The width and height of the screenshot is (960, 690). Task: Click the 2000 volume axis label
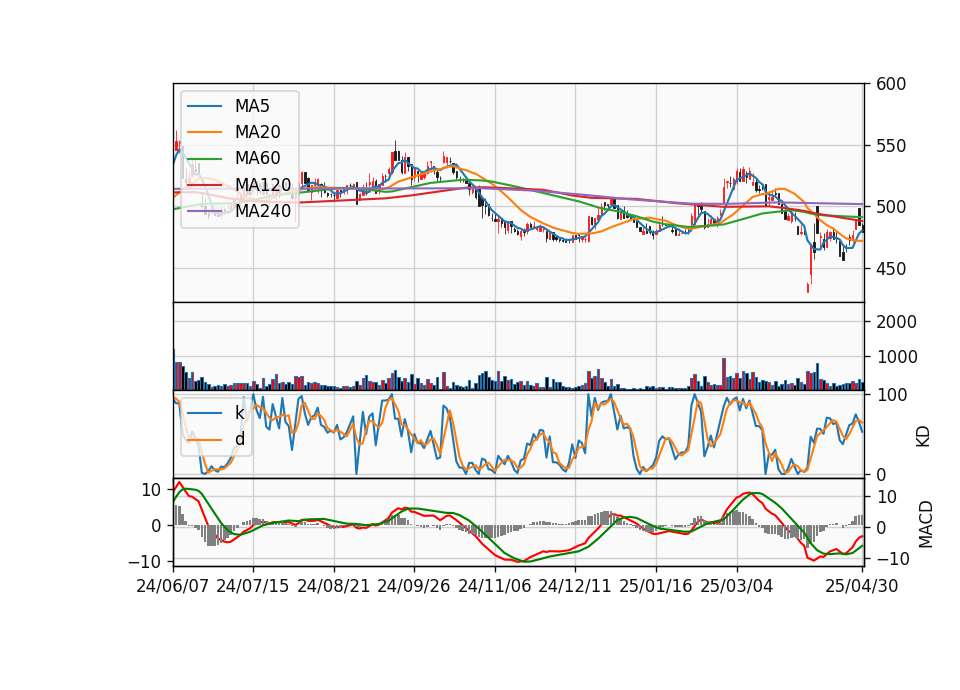(x=896, y=322)
